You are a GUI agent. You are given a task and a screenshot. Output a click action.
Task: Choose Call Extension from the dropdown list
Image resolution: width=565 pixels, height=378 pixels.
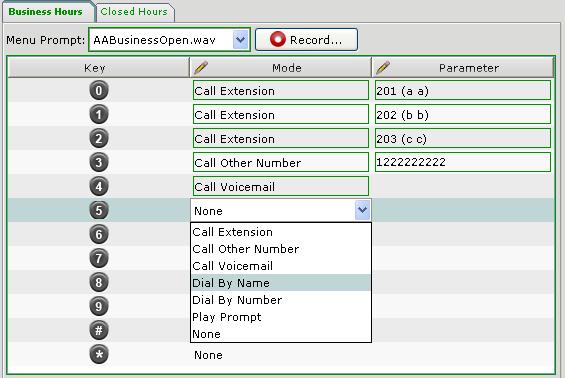(281, 232)
